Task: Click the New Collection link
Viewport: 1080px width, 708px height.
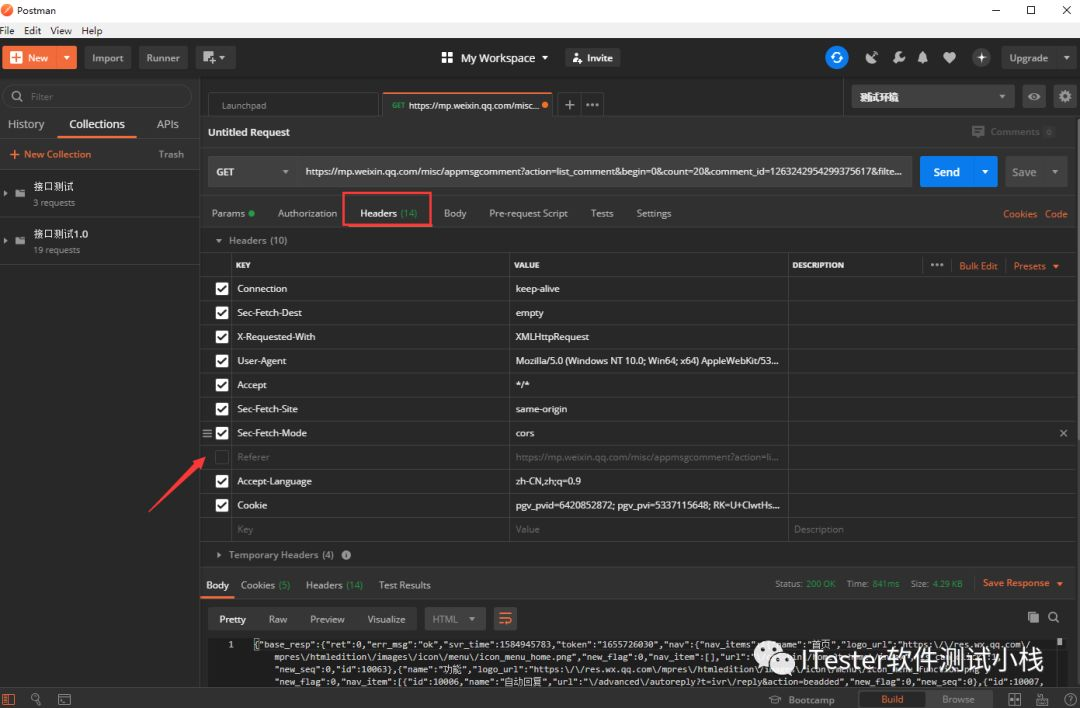Action: [x=50, y=154]
